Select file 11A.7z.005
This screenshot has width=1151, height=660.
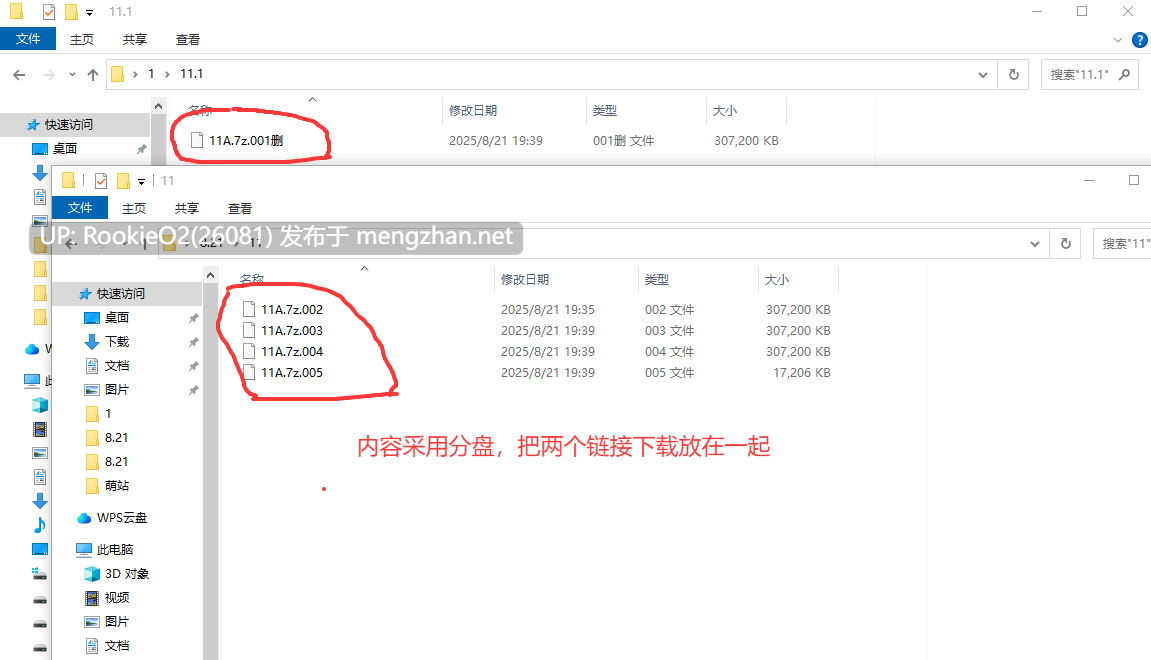coord(291,373)
